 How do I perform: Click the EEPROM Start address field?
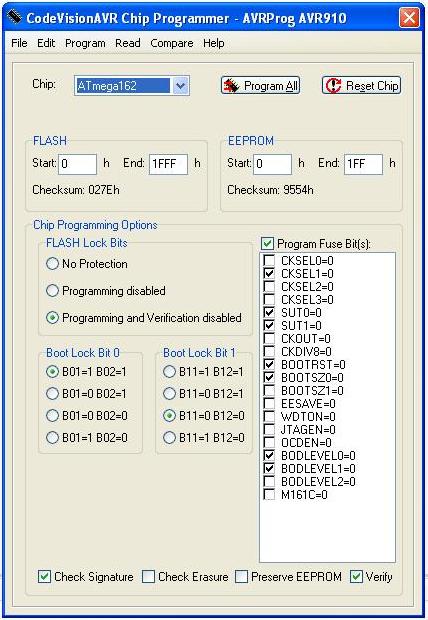point(272,164)
